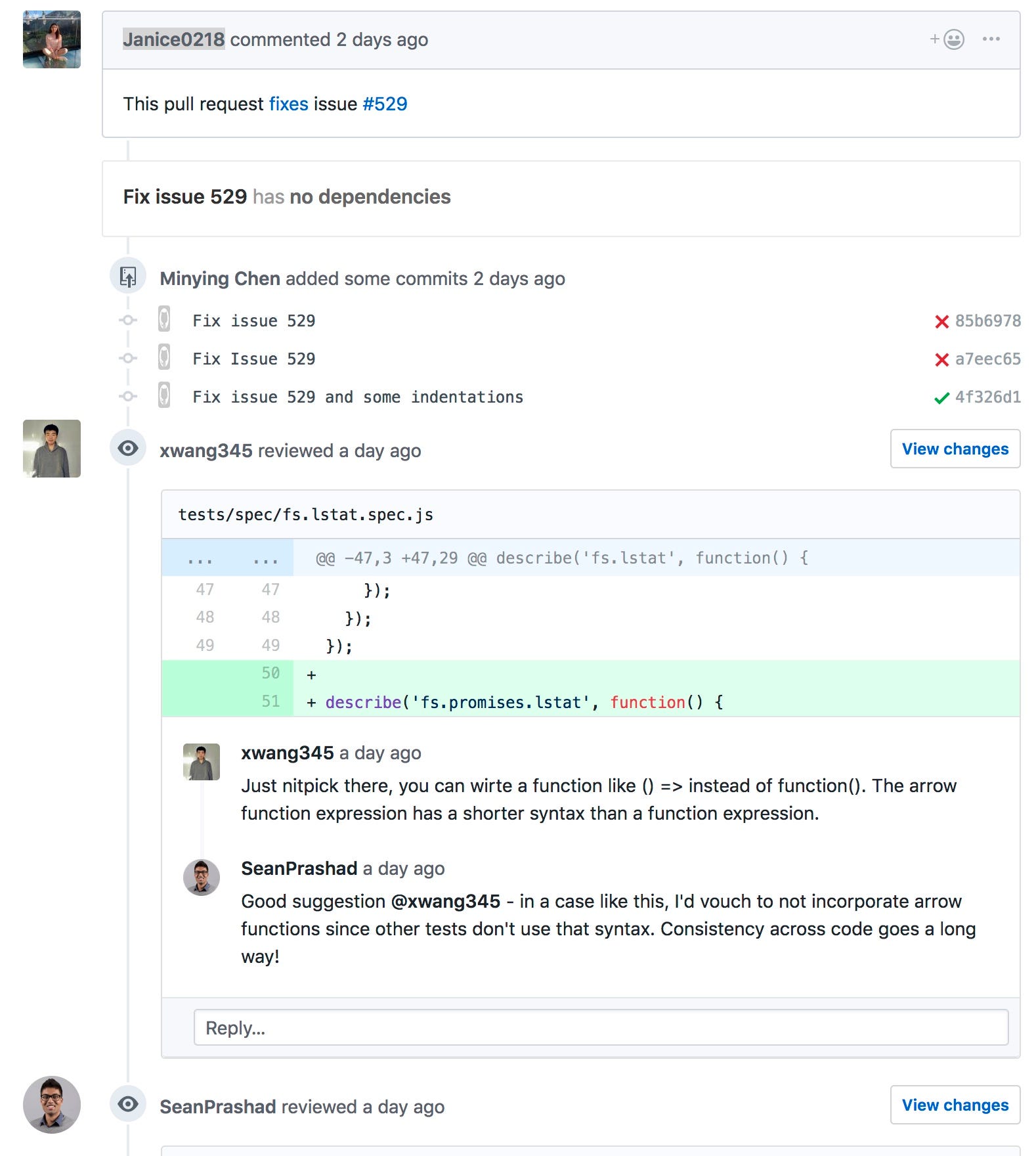Click SeanPrashad's small avatar in comment thread

[x=202, y=877]
